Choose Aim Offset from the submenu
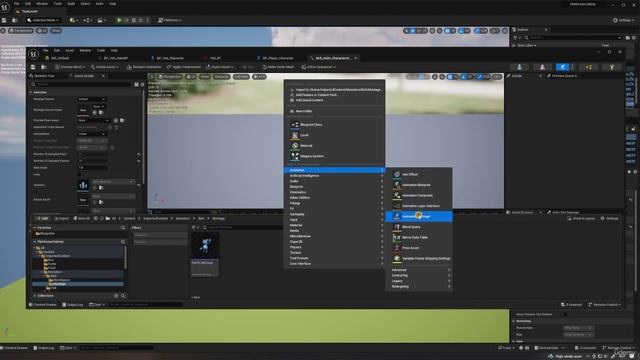This screenshot has width=640, height=360. pyautogui.click(x=419, y=174)
